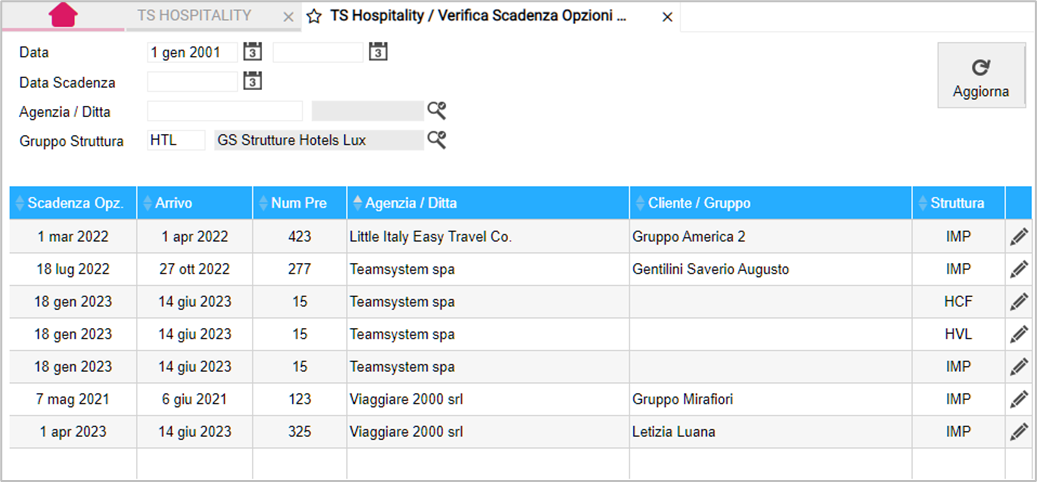Image resolution: width=1037 pixels, height=482 pixels.
Task: Star the Verifica Scadenza Opzioni tab as favorite
Action: [x=314, y=17]
